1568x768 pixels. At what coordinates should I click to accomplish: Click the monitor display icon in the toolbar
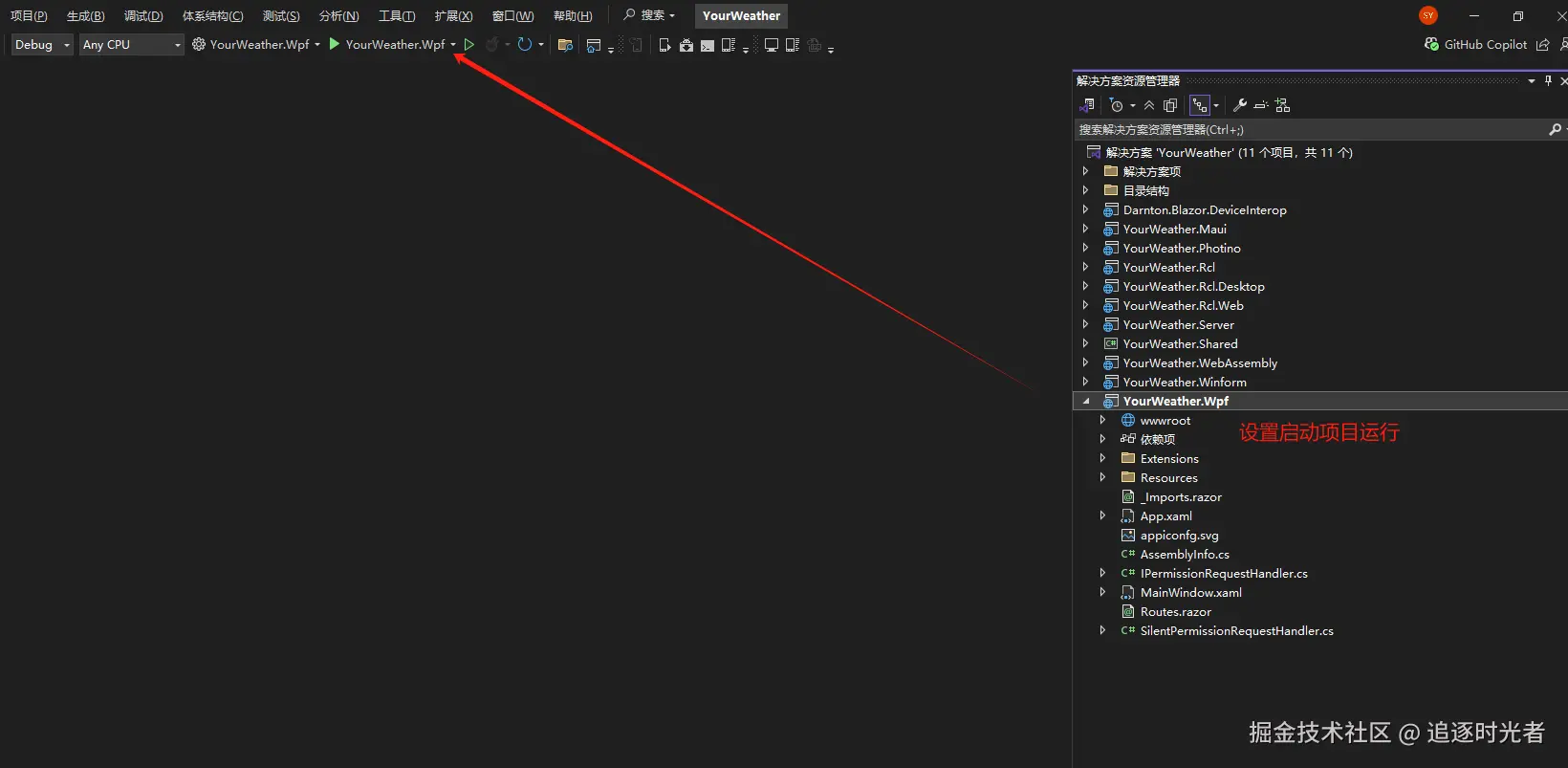(772, 45)
